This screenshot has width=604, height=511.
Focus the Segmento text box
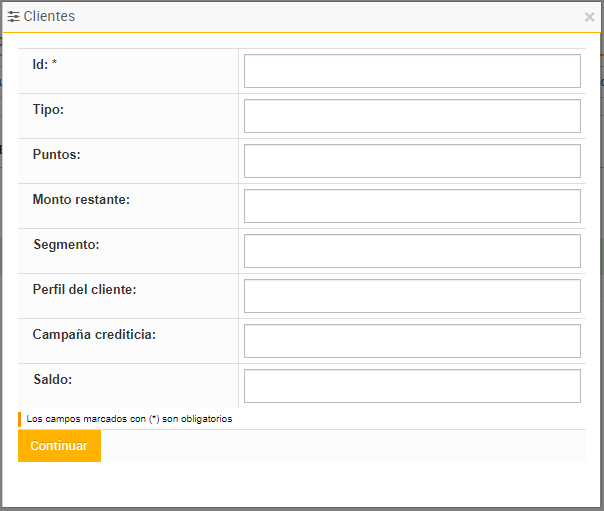(412, 251)
